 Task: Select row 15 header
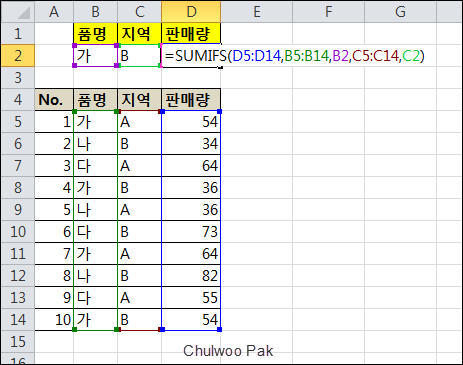click(18, 342)
